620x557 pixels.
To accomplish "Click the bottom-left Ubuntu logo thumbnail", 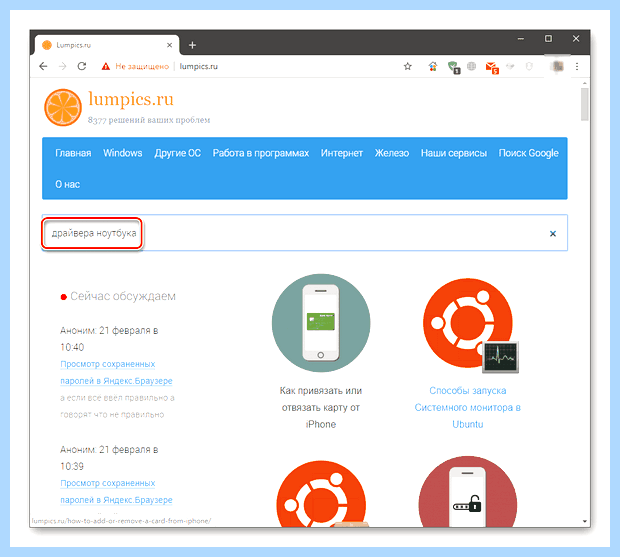I will pyautogui.click(x=321, y=494).
